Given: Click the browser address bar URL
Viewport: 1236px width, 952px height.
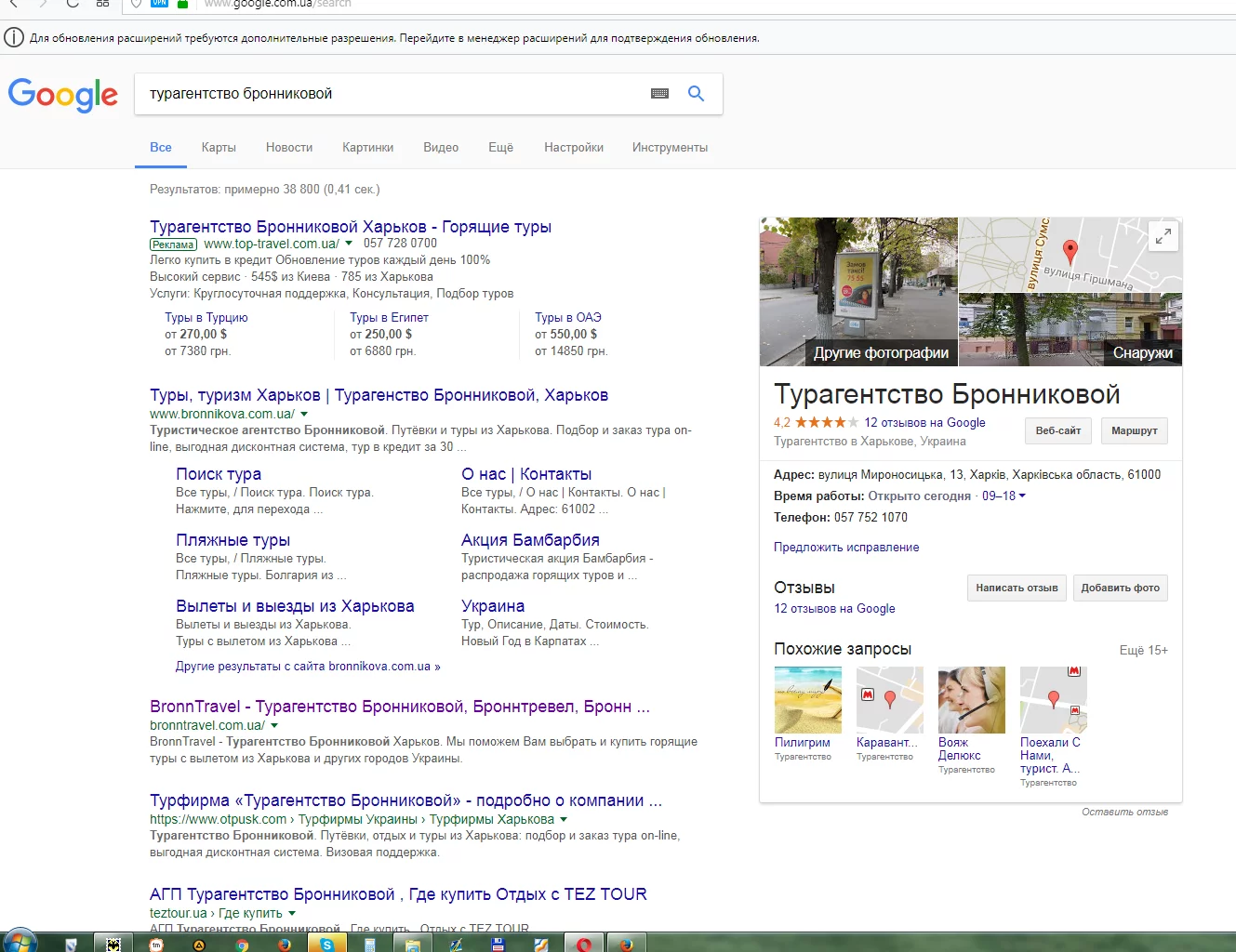Looking at the screenshot, I should [277, 4].
